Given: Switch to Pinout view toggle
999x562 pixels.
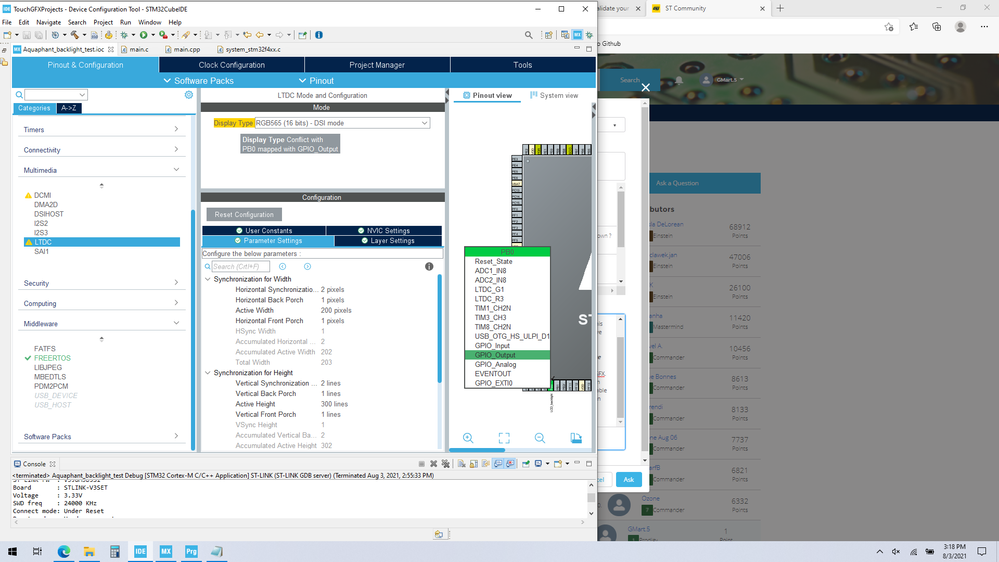Looking at the screenshot, I should coord(487,96).
